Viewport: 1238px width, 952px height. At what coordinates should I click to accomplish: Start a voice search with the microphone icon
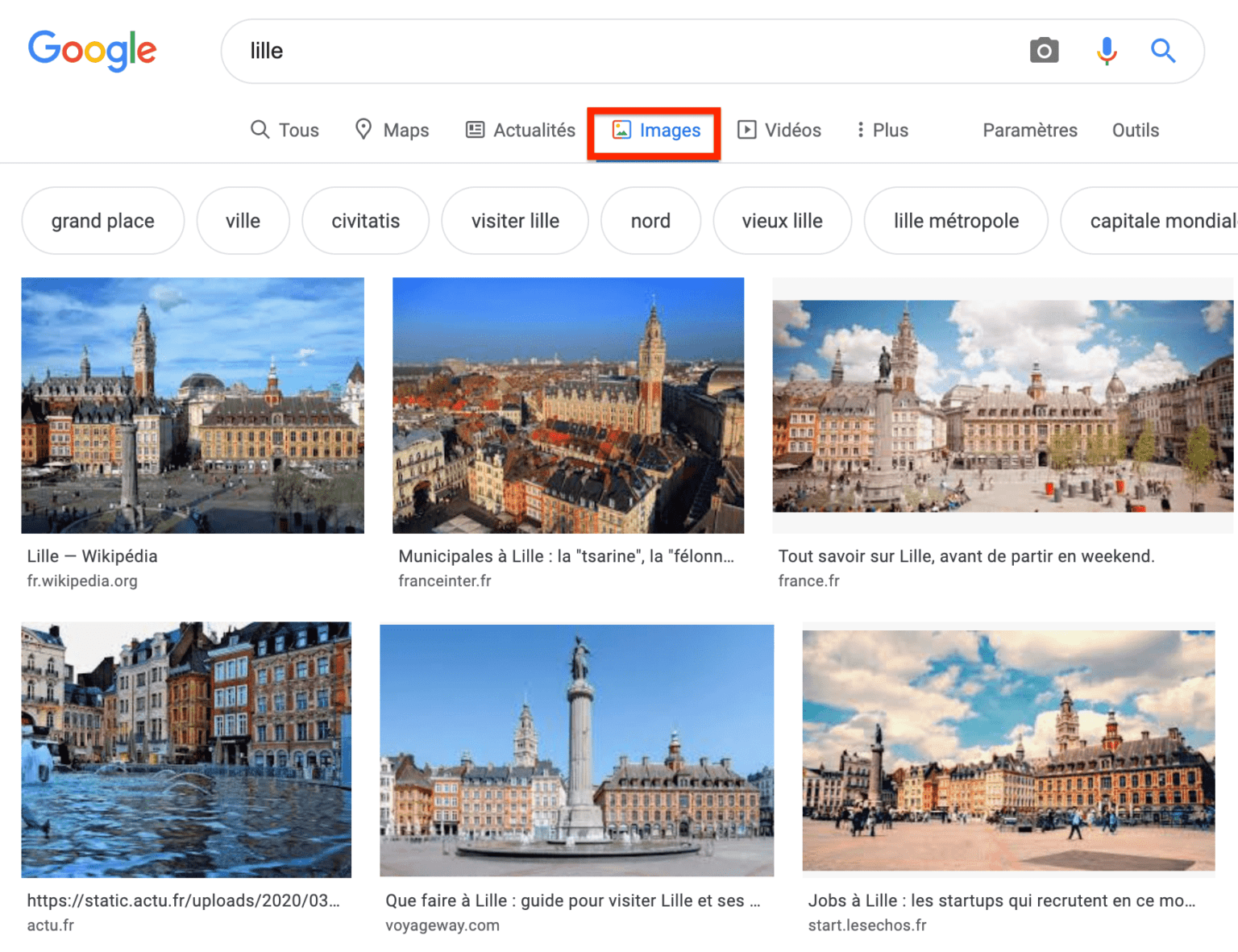click(x=1106, y=50)
